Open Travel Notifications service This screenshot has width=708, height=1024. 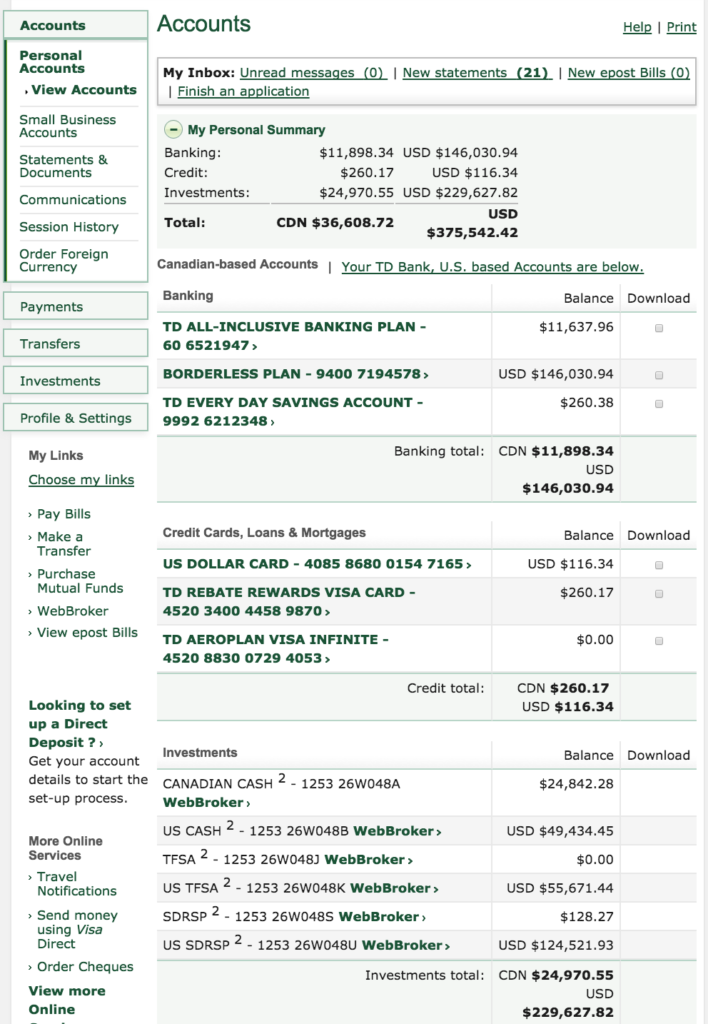point(76,884)
